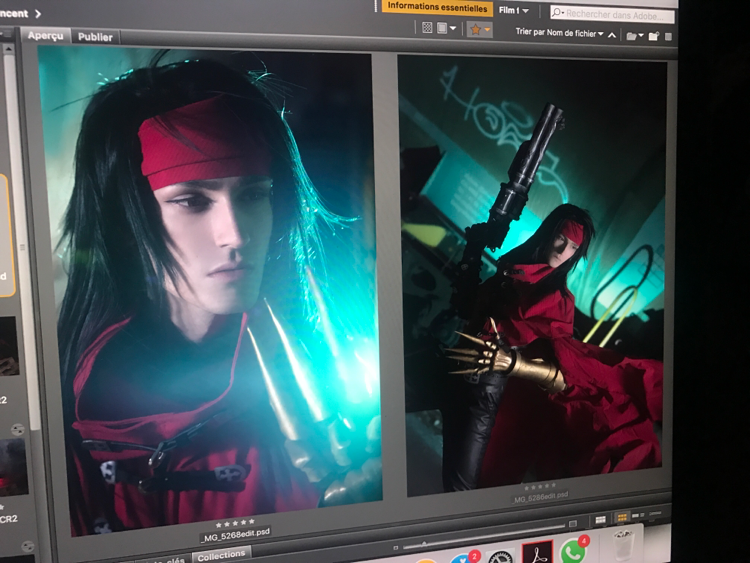This screenshot has width=750, height=563.
Task: Click the _MG_5268edit.psd file name
Action: point(235,533)
